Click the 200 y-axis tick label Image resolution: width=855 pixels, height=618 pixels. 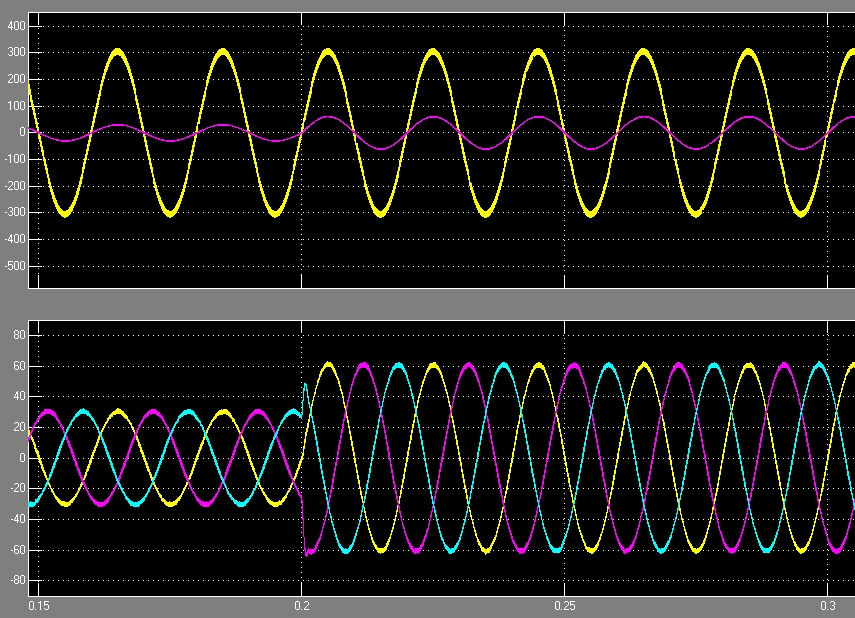point(17,80)
